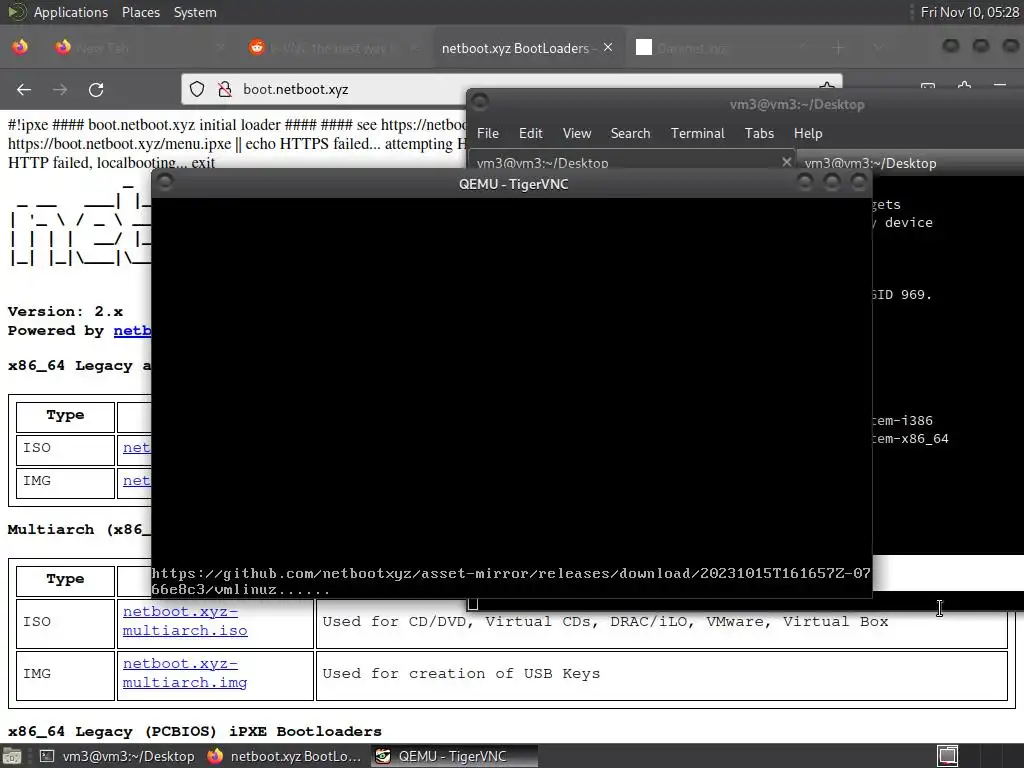Close the first terminal tab
This screenshot has height=768, width=1024.
point(787,162)
